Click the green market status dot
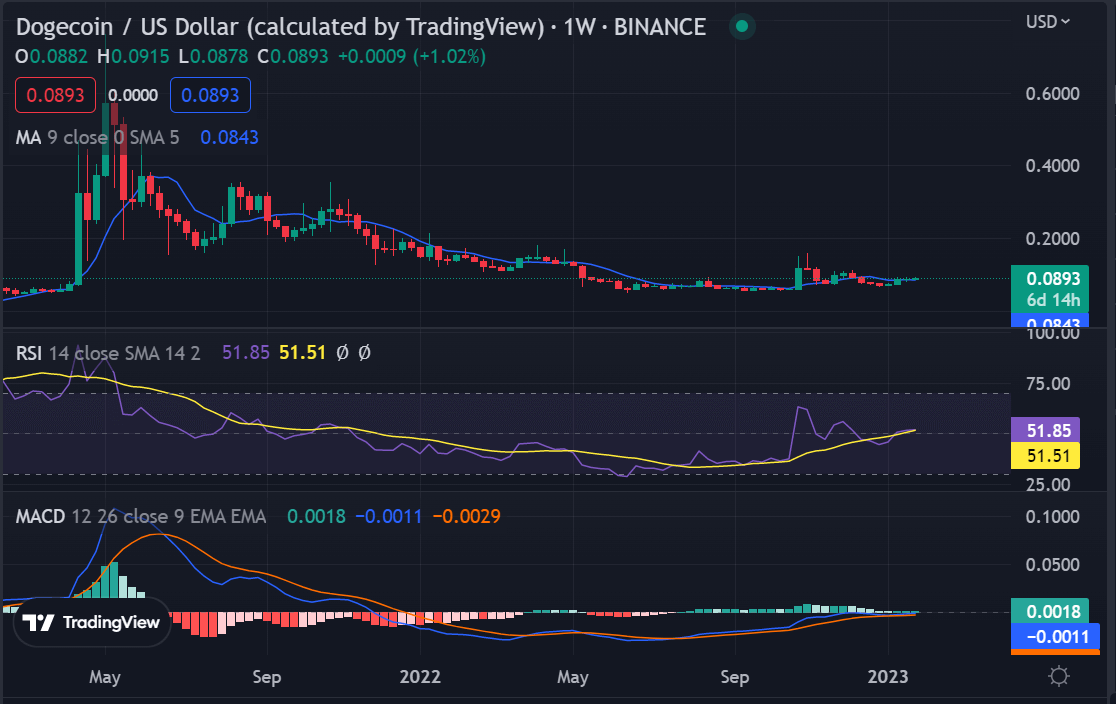 tap(742, 26)
